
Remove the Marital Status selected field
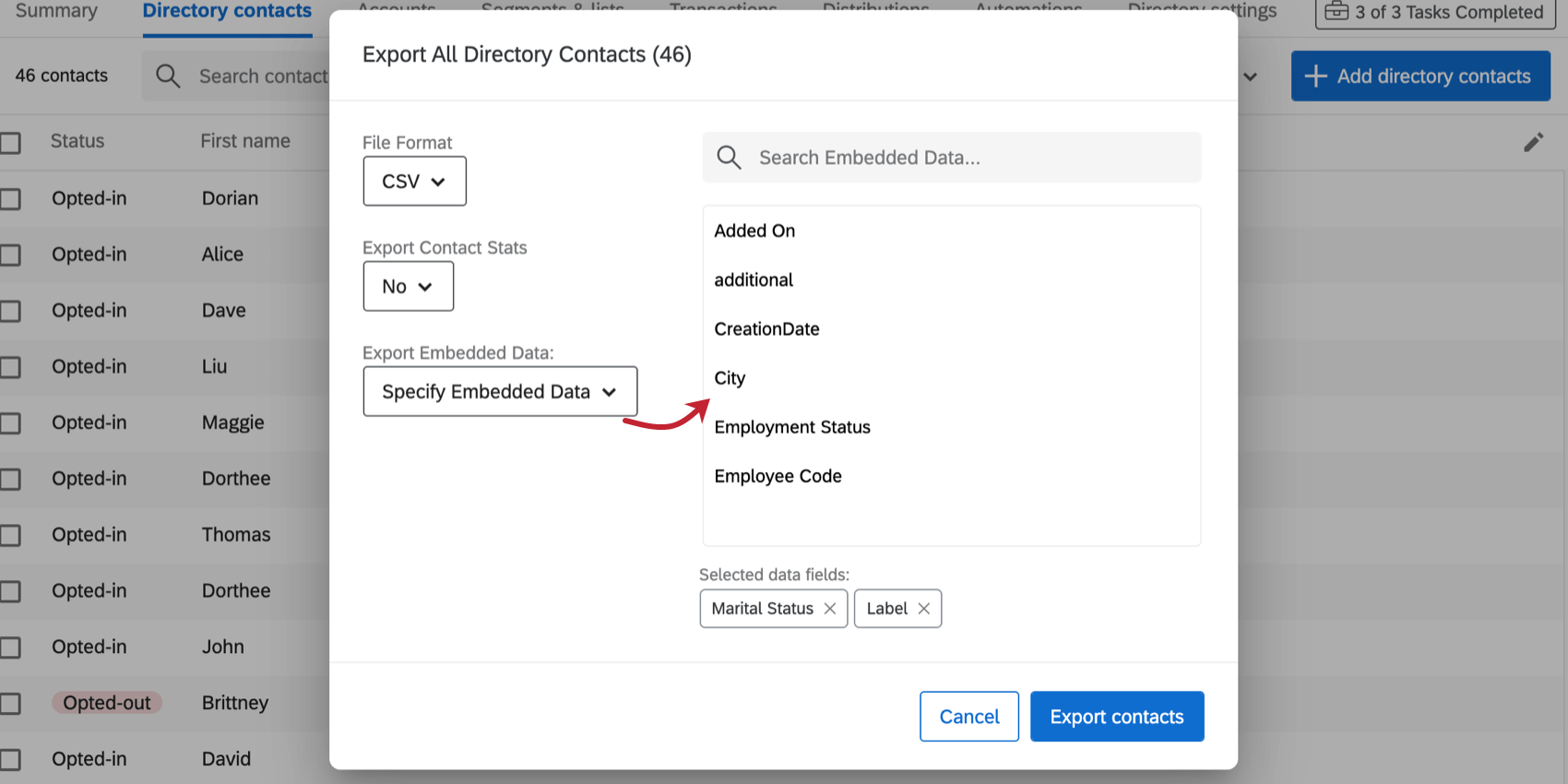(x=830, y=609)
